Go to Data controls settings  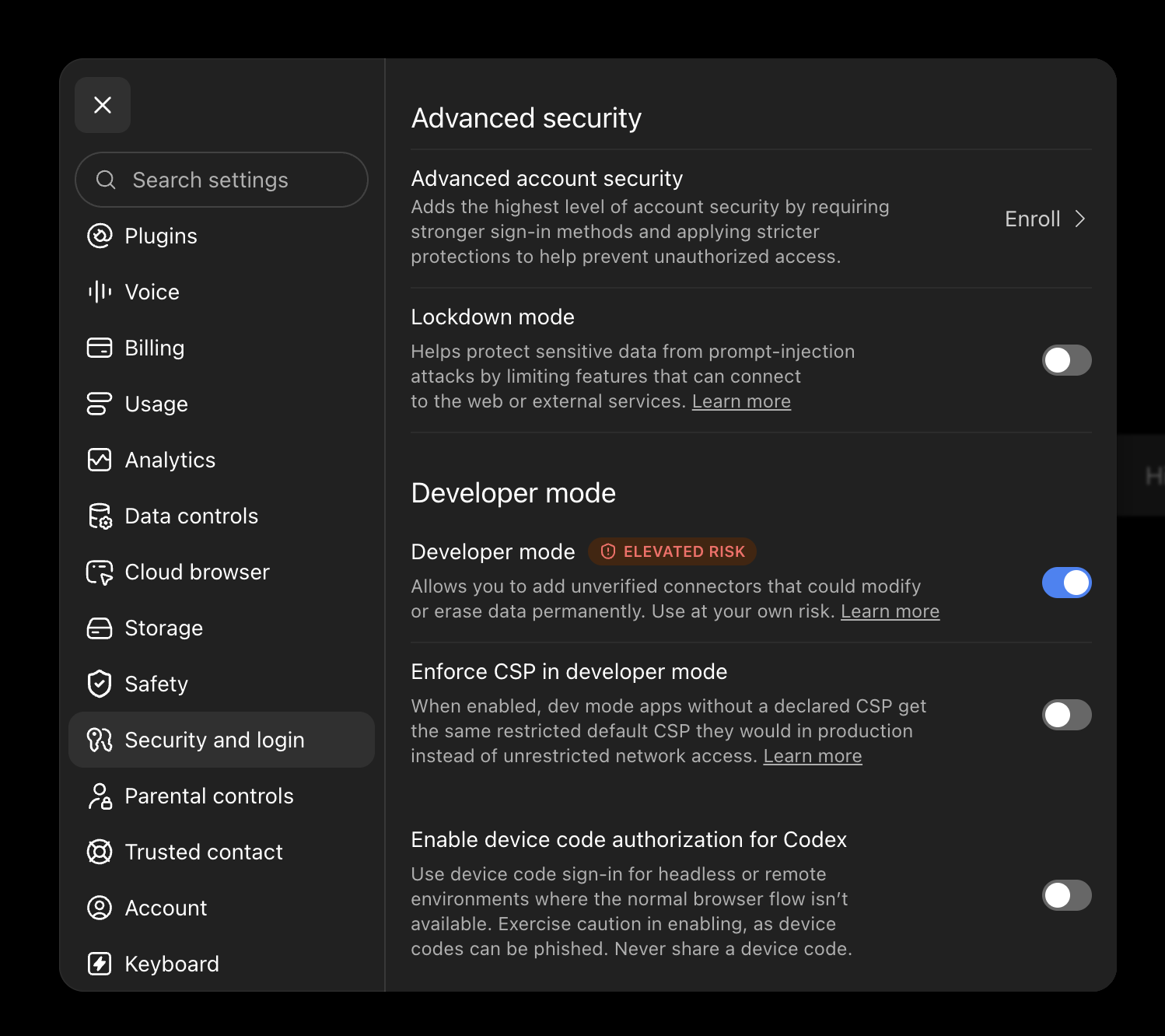click(x=222, y=516)
